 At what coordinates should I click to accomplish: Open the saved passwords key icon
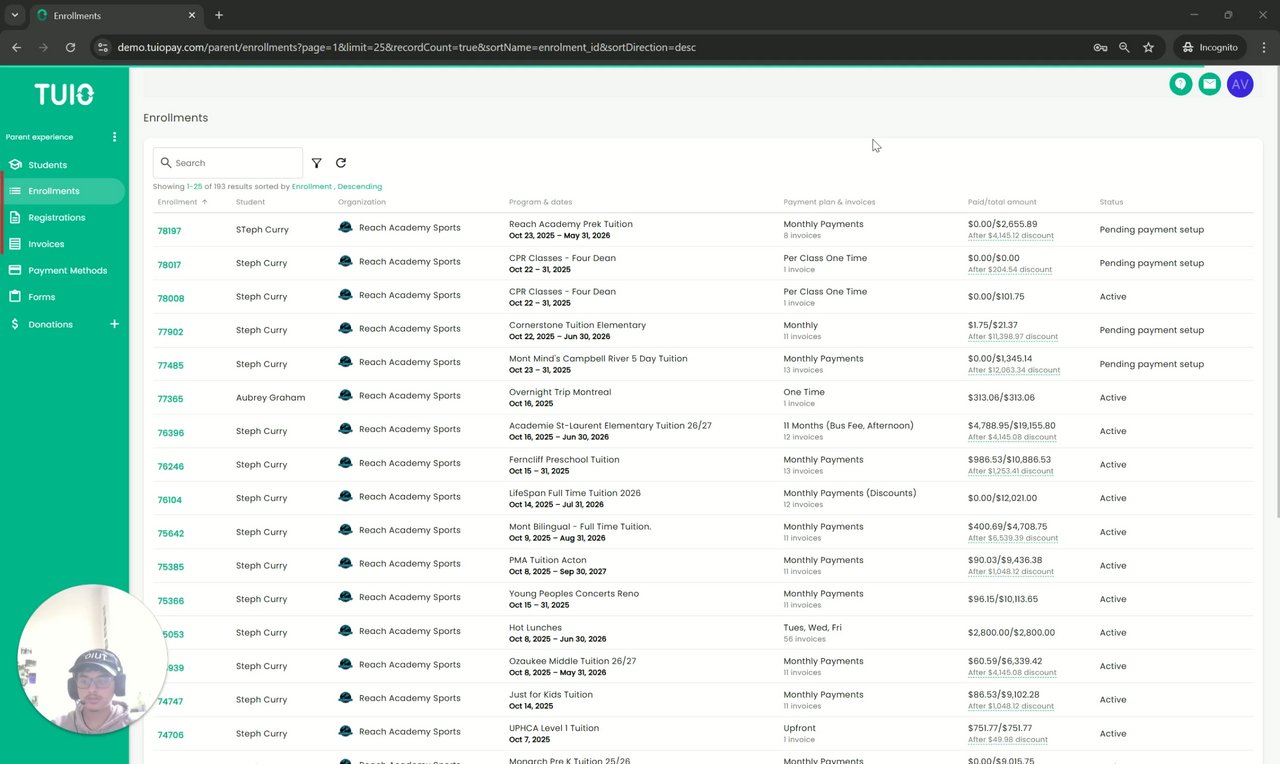(x=1100, y=47)
